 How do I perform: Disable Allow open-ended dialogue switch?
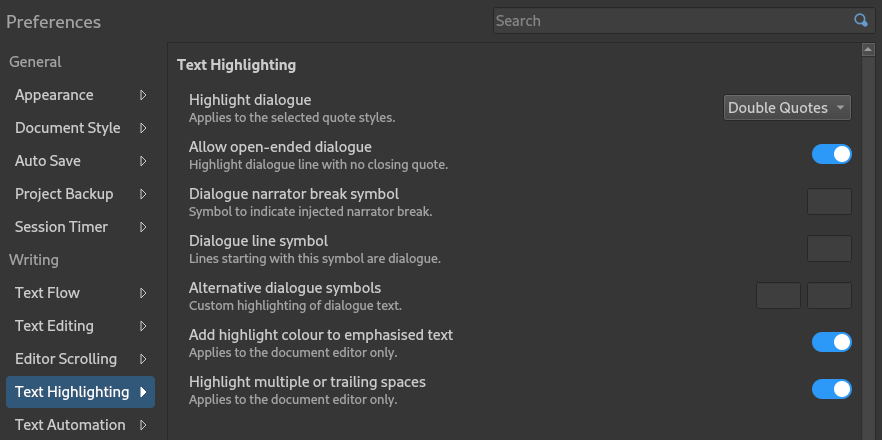pos(831,154)
